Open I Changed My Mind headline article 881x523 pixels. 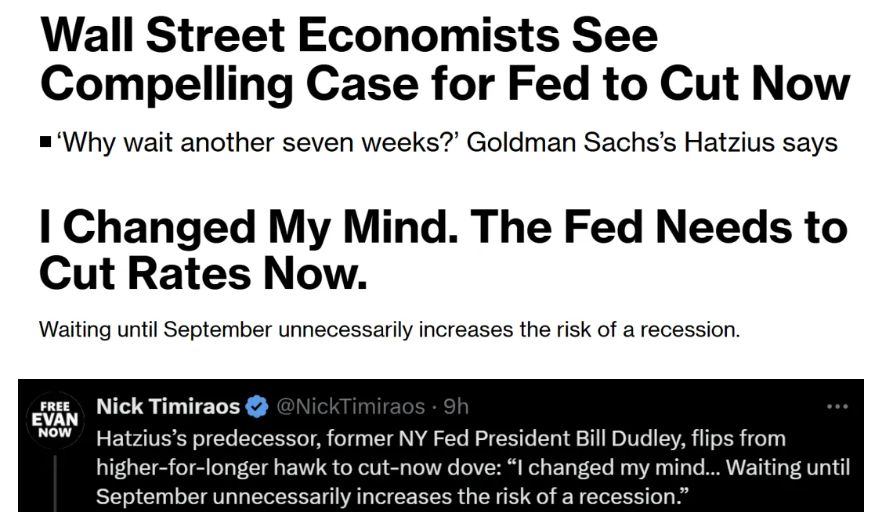(443, 250)
